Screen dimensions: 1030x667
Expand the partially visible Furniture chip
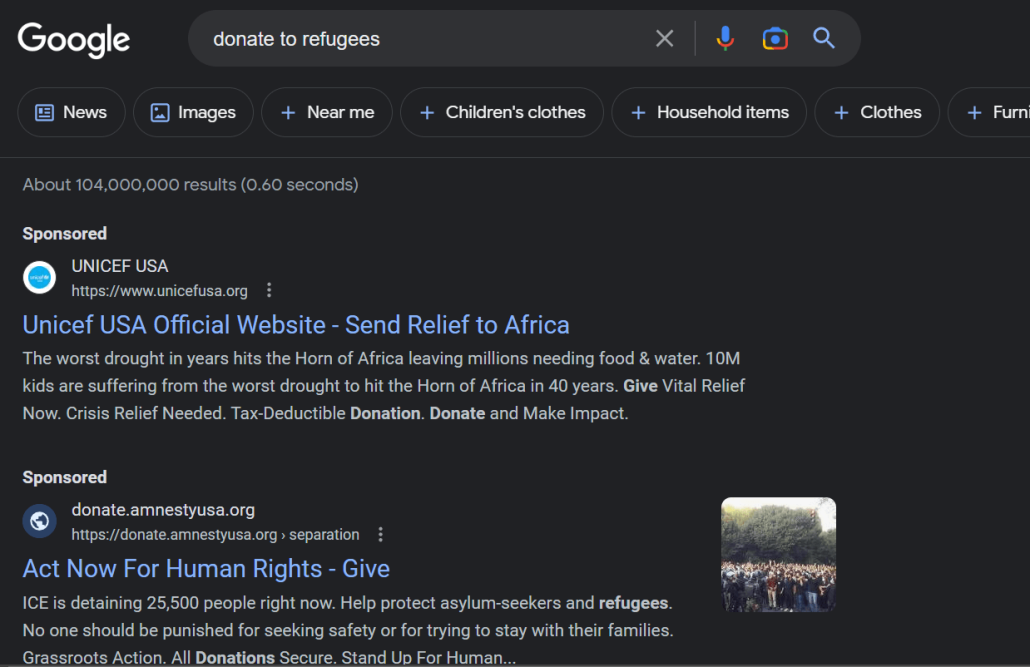991,112
